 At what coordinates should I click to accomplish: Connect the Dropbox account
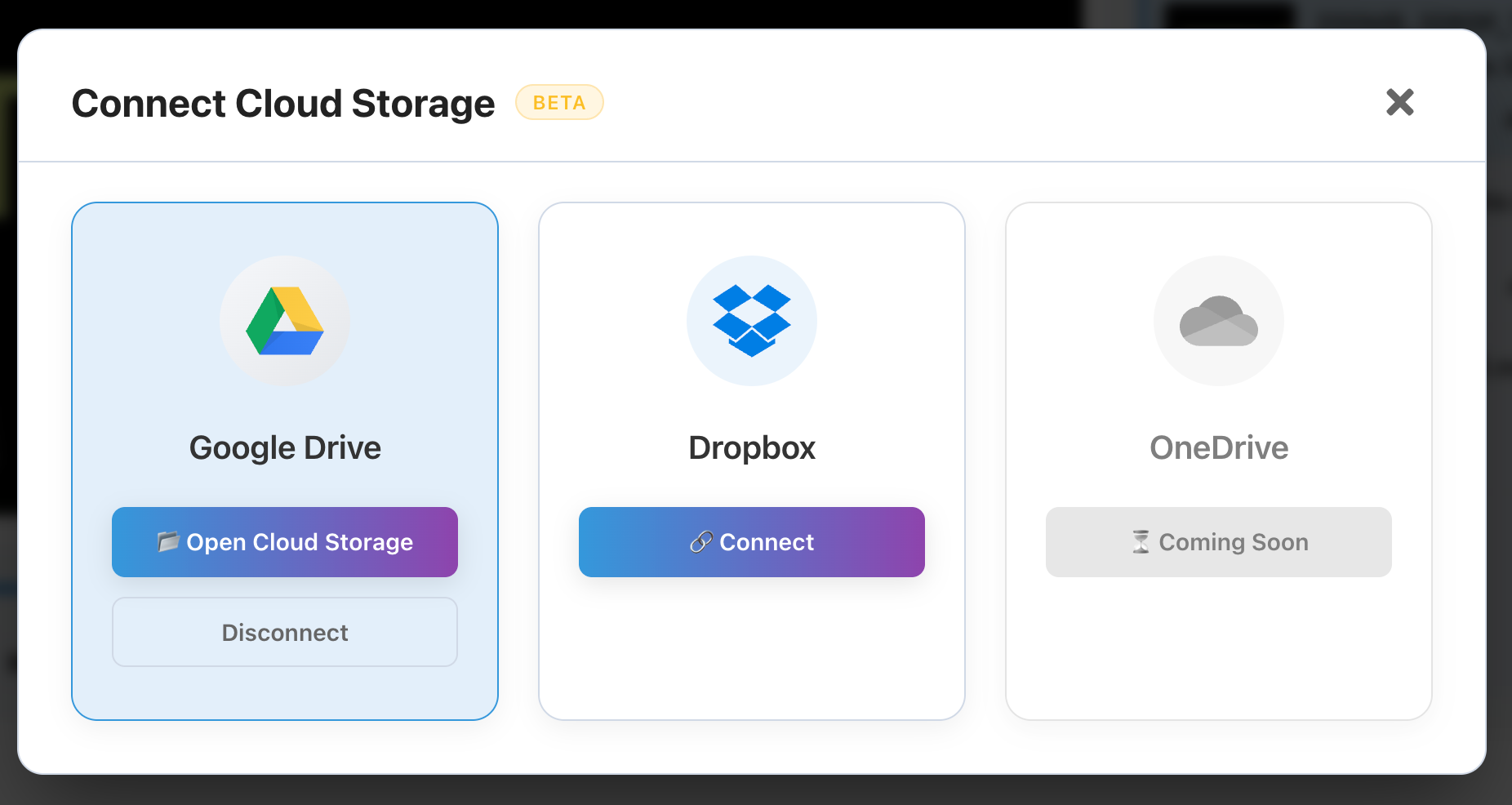point(752,542)
